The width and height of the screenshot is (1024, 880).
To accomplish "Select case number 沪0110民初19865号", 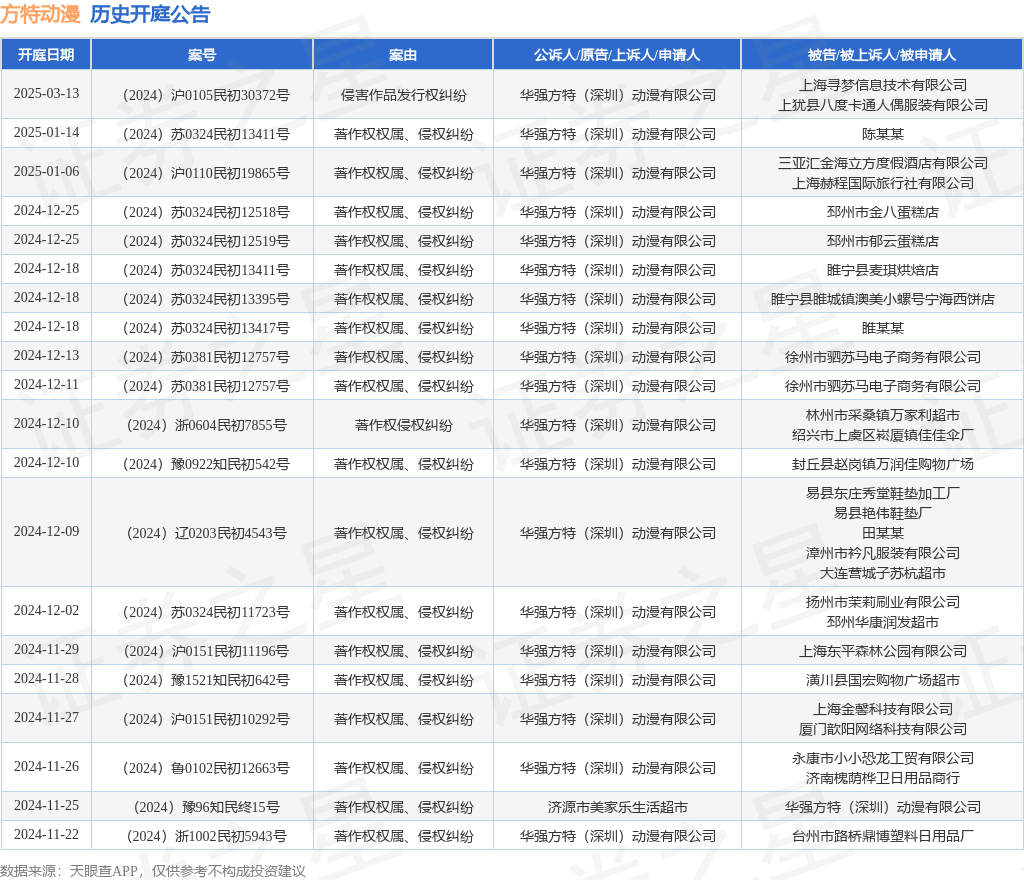I will click(x=206, y=173).
